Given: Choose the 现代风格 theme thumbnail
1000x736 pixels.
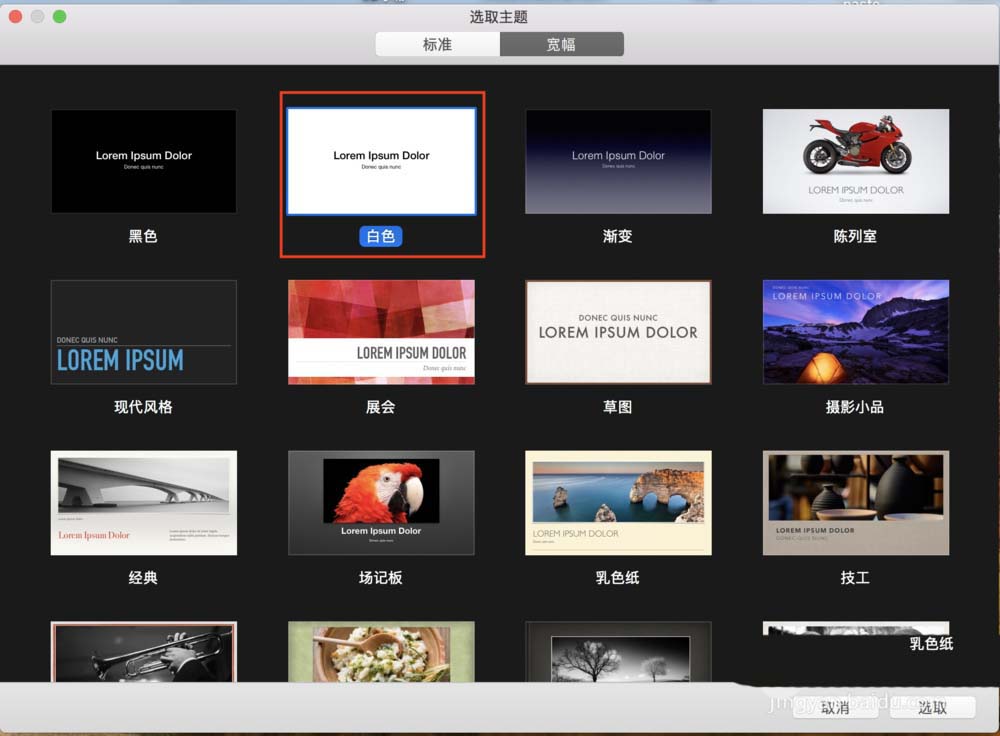Looking at the screenshot, I should (x=144, y=332).
